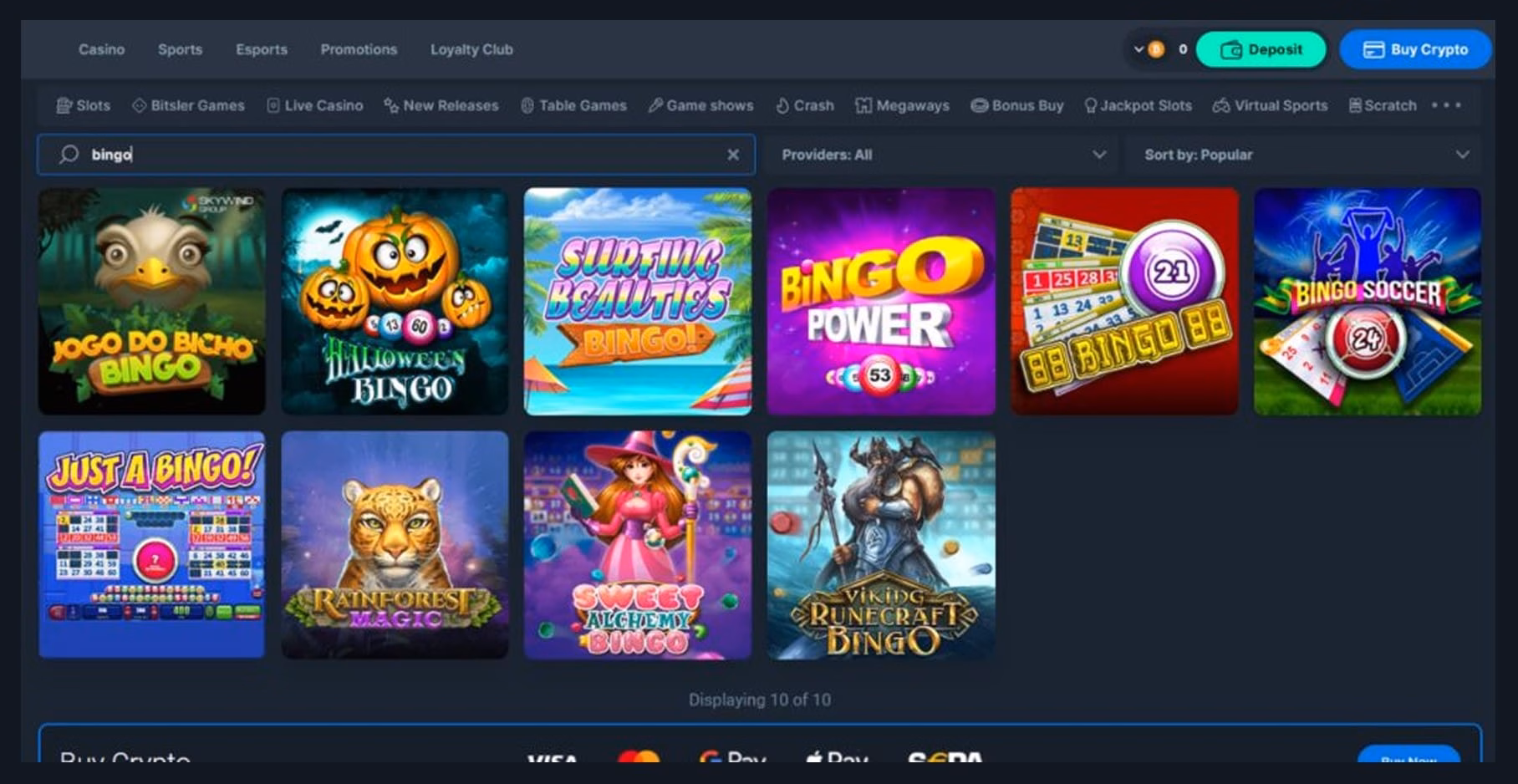
Task: Show more categories via three dots
Action: click(x=1446, y=105)
